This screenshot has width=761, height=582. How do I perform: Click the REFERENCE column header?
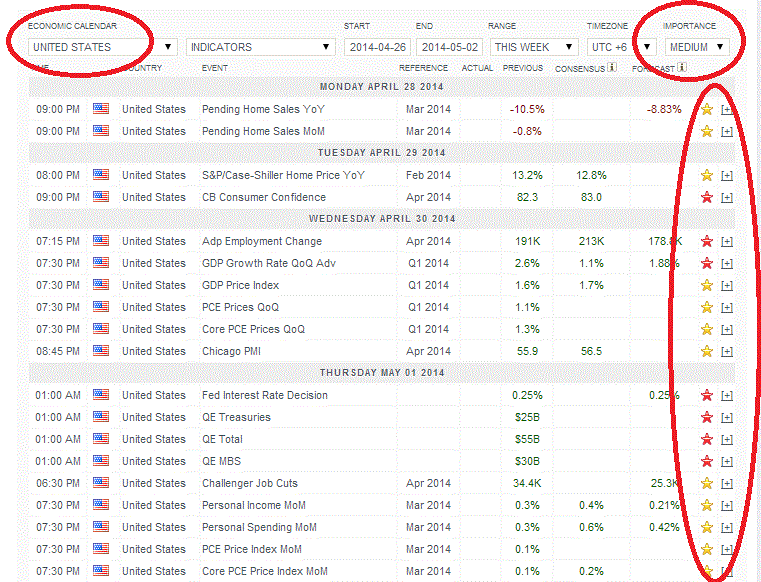point(423,68)
